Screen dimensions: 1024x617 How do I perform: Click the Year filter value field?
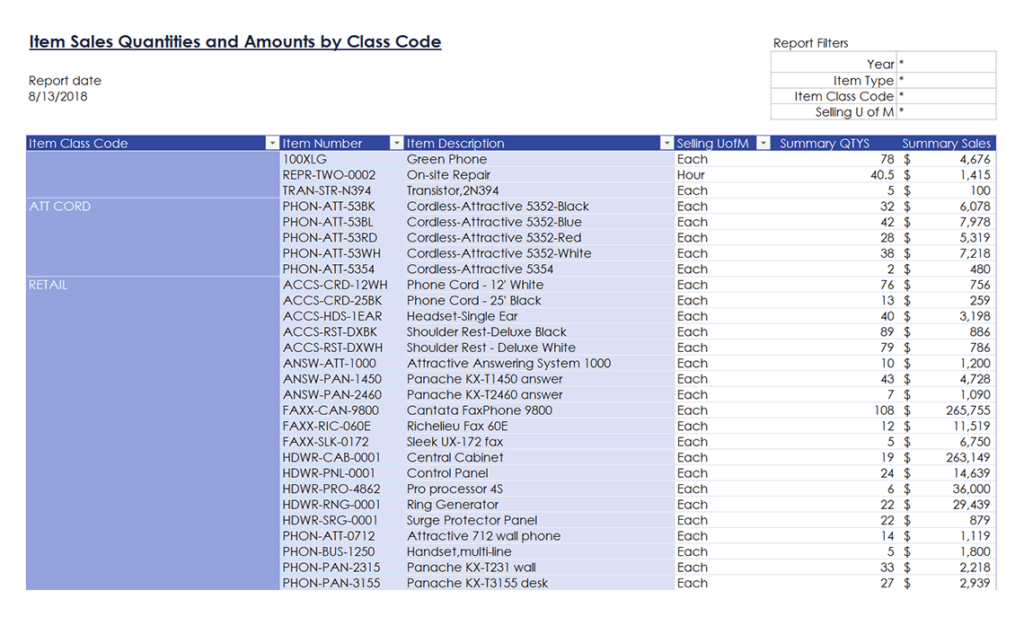(945, 62)
